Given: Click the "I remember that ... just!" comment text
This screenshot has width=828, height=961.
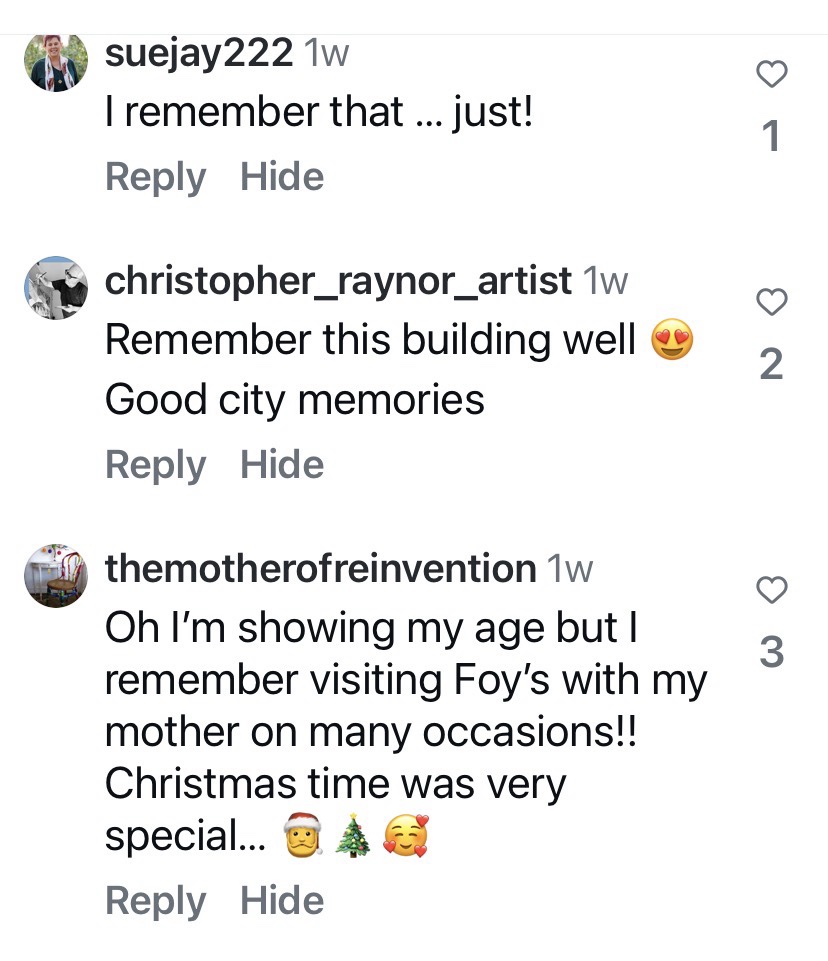Looking at the screenshot, I should [319, 114].
